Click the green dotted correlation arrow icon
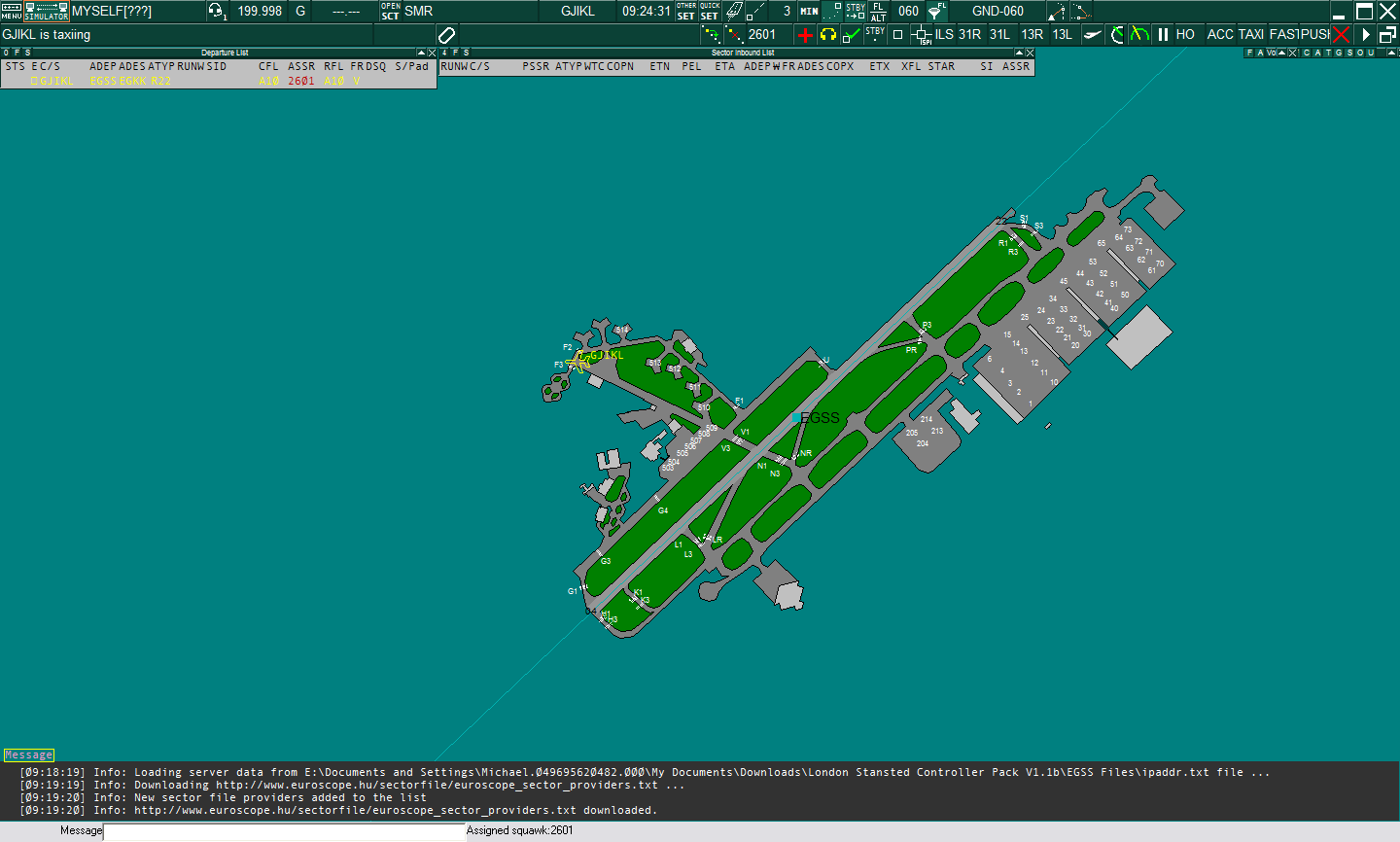 [x=711, y=35]
